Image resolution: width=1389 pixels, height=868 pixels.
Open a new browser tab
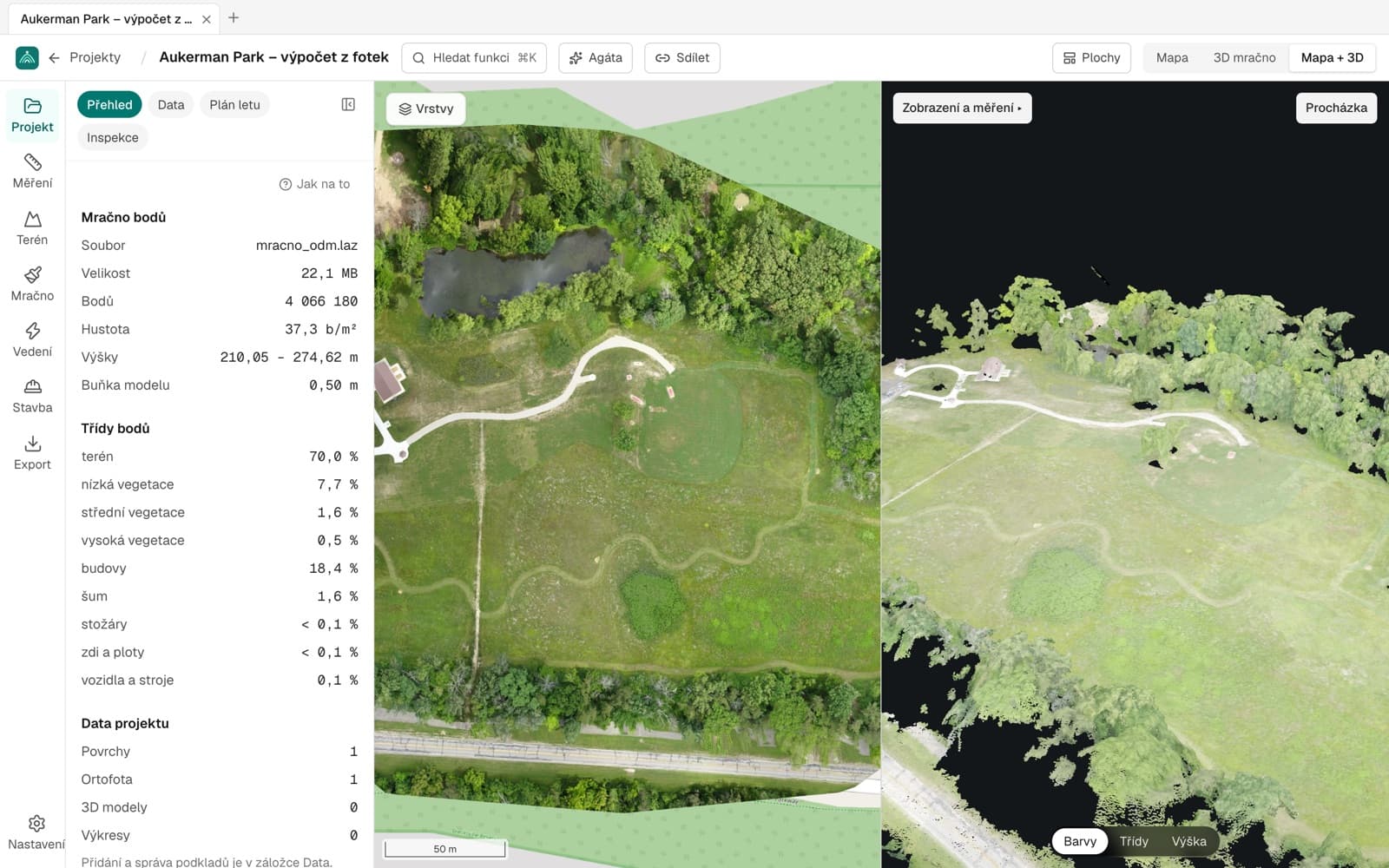pyautogui.click(x=234, y=18)
